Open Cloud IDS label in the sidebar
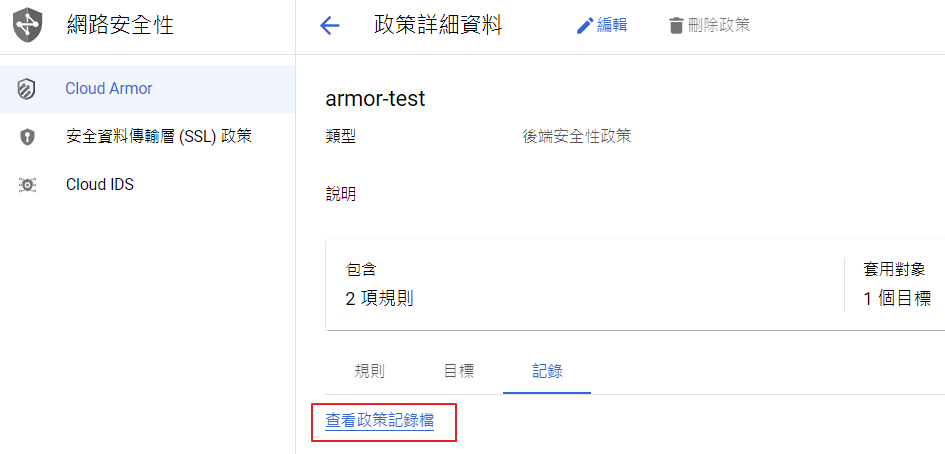This screenshot has width=945, height=454. [x=100, y=185]
